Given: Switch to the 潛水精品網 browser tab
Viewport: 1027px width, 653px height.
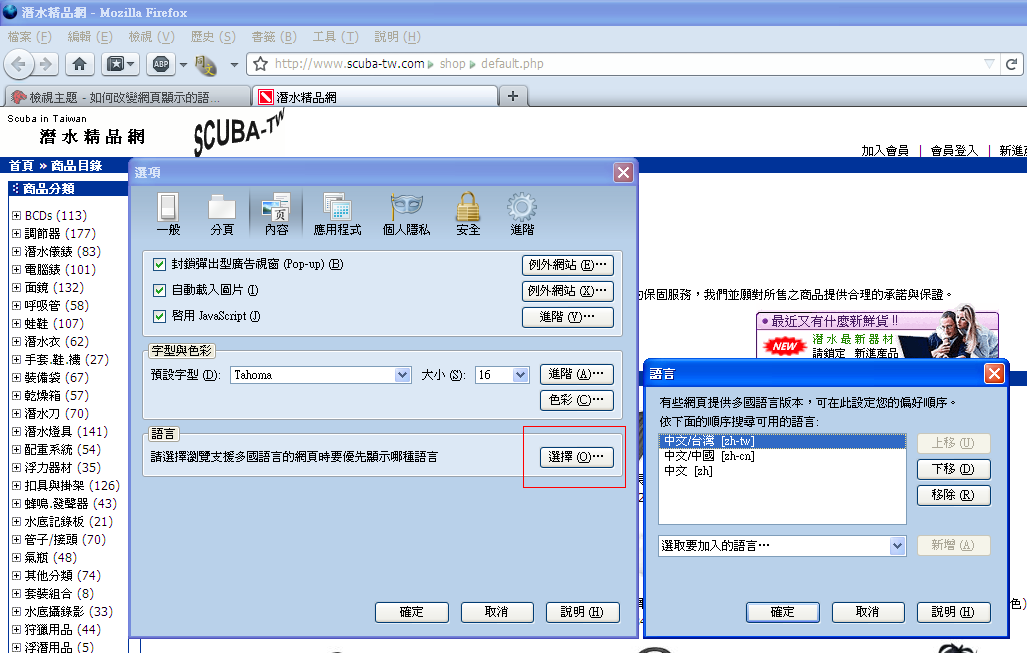Looking at the screenshot, I should [375, 97].
